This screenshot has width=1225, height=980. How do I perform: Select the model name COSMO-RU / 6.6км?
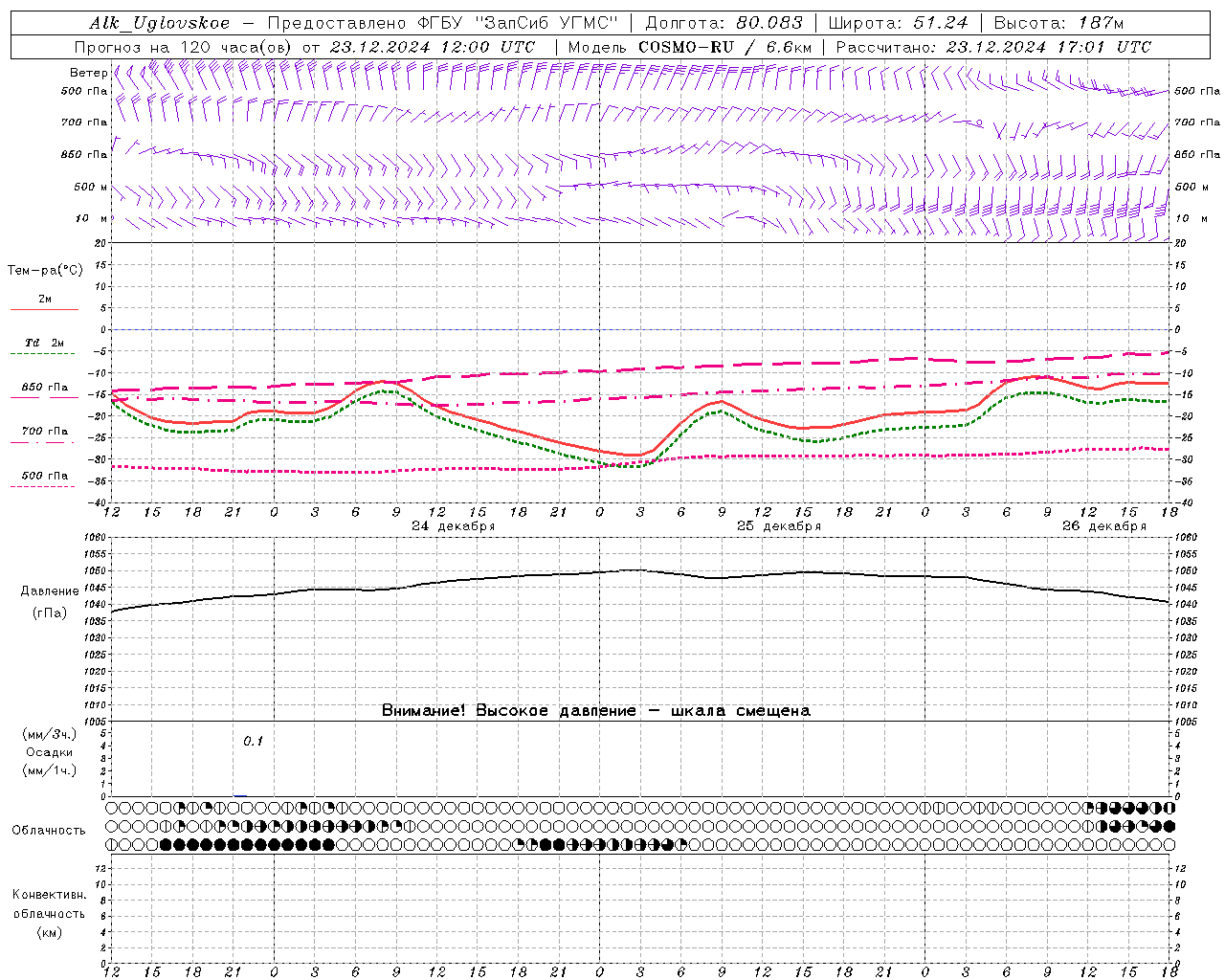725,47
